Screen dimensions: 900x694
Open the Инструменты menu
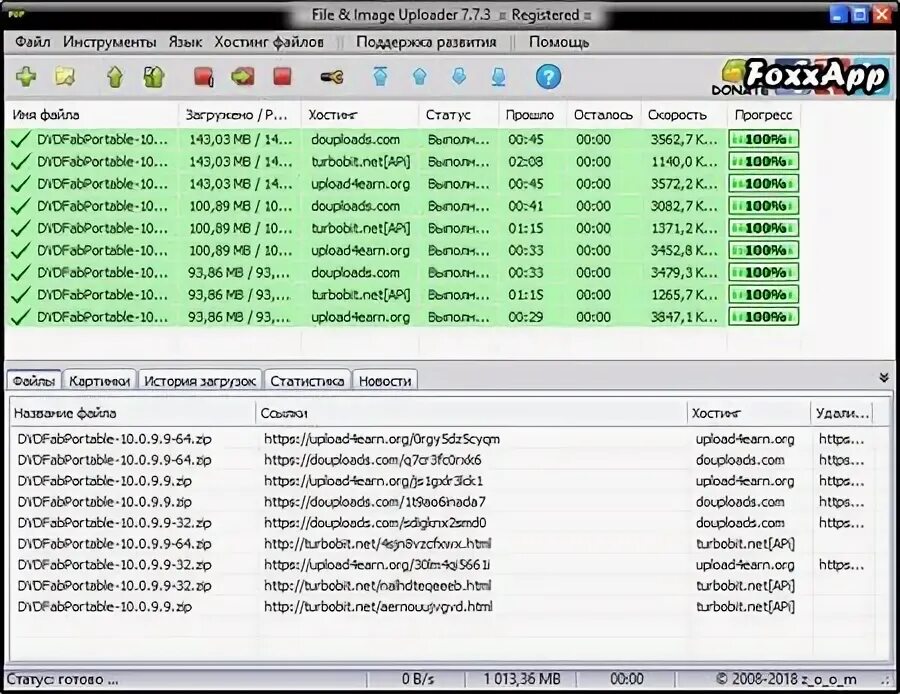[109, 42]
